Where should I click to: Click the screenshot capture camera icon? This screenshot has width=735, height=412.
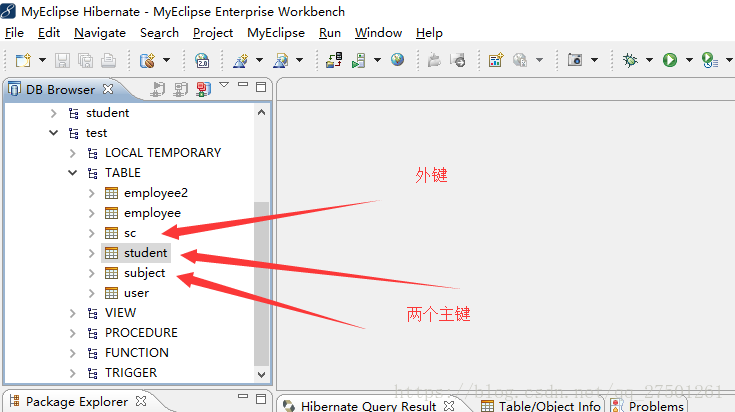[575, 60]
